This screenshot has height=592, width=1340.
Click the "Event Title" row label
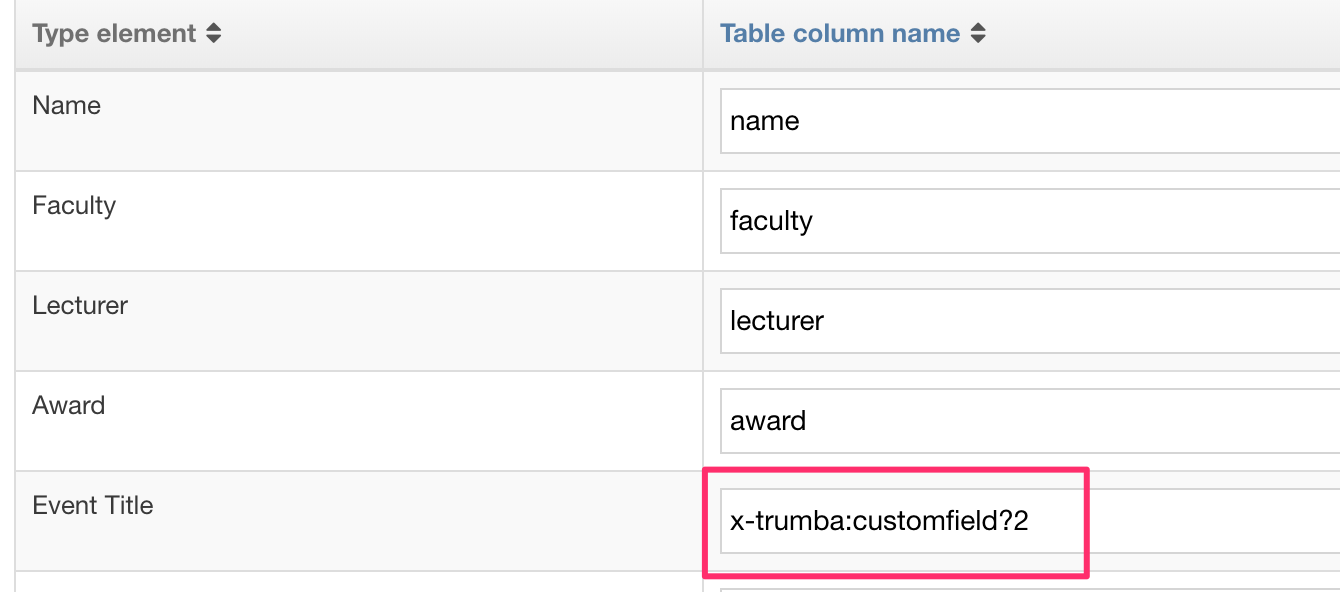pos(93,506)
